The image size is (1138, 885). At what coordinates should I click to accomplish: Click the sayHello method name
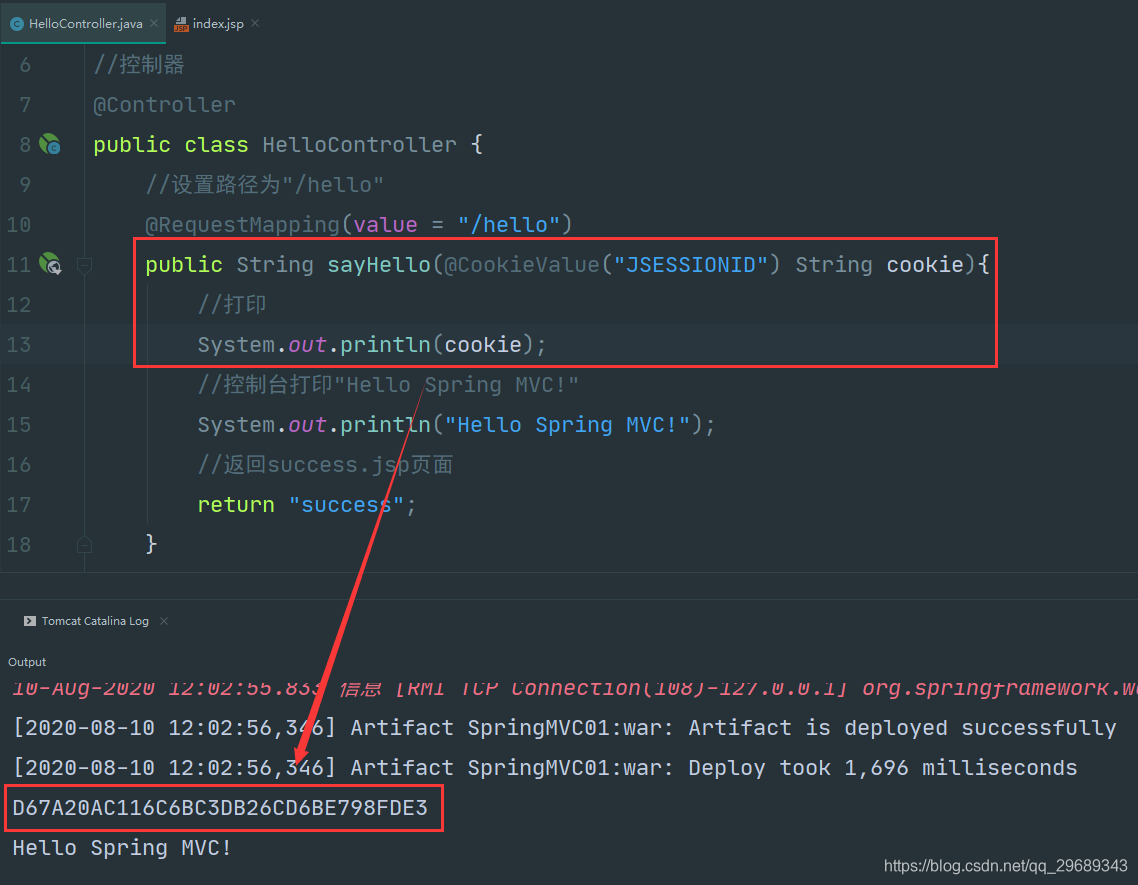point(379,264)
